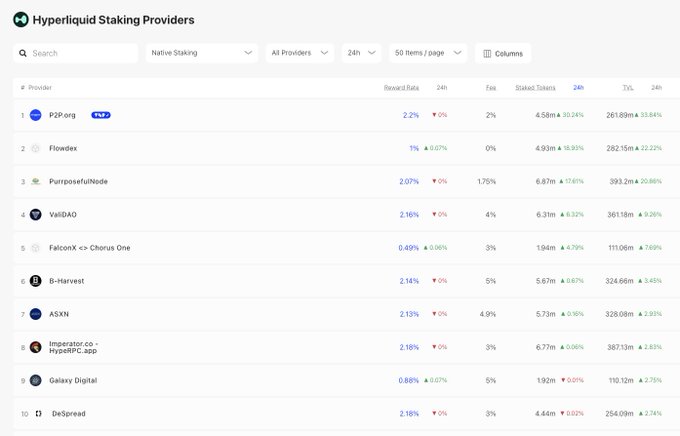Click the B-Harvest provider logo
The width and height of the screenshot is (680, 436).
pyautogui.click(x=35, y=281)
